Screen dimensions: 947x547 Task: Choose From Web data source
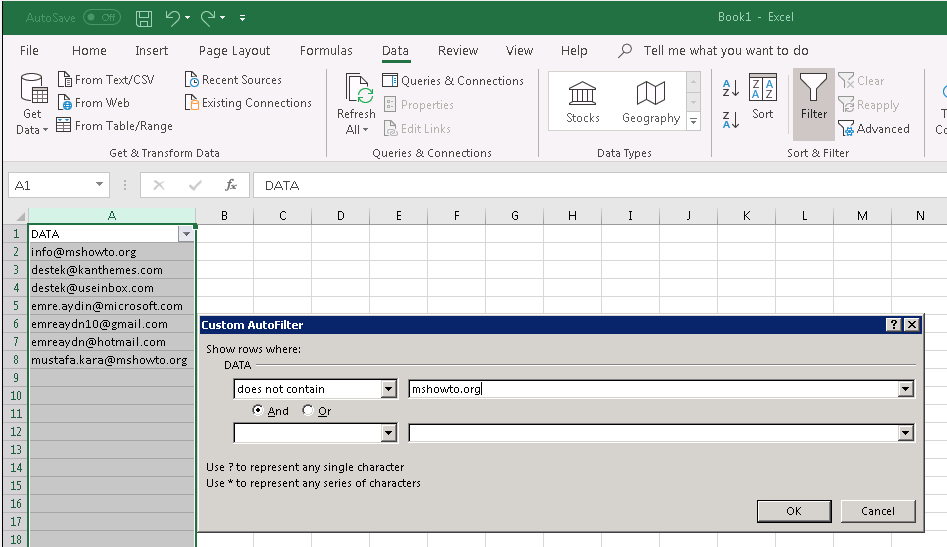[94, 103]
